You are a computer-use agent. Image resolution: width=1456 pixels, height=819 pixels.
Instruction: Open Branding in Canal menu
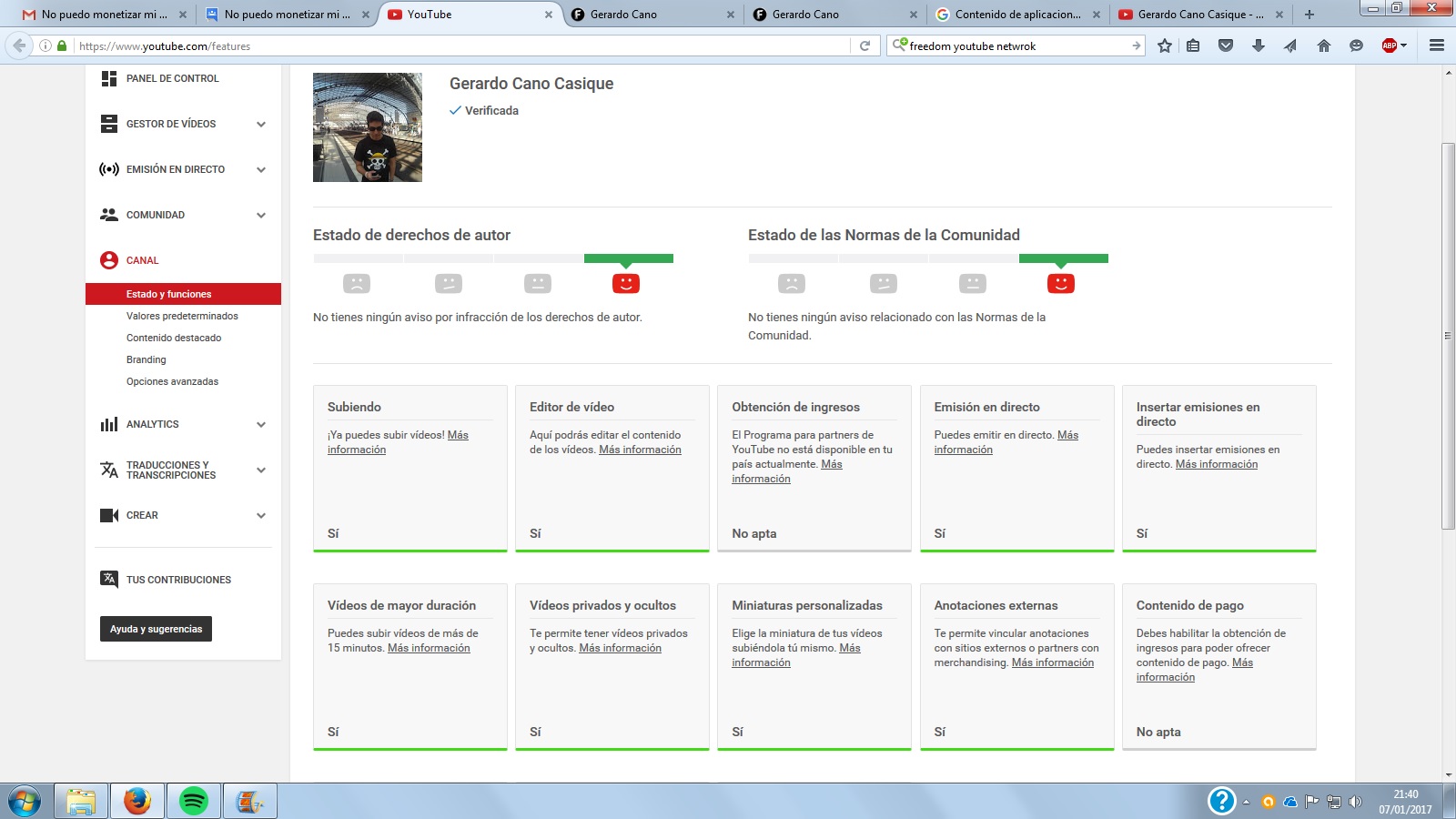(147, 359)
